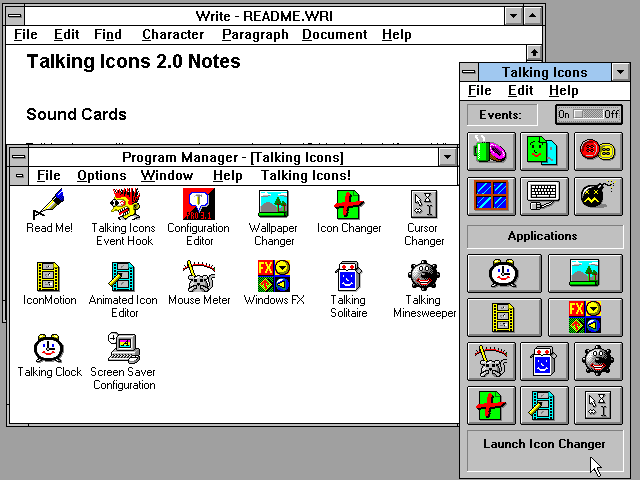Click the green smiling documents event button
640x480 pixels.
pos(544,151)
